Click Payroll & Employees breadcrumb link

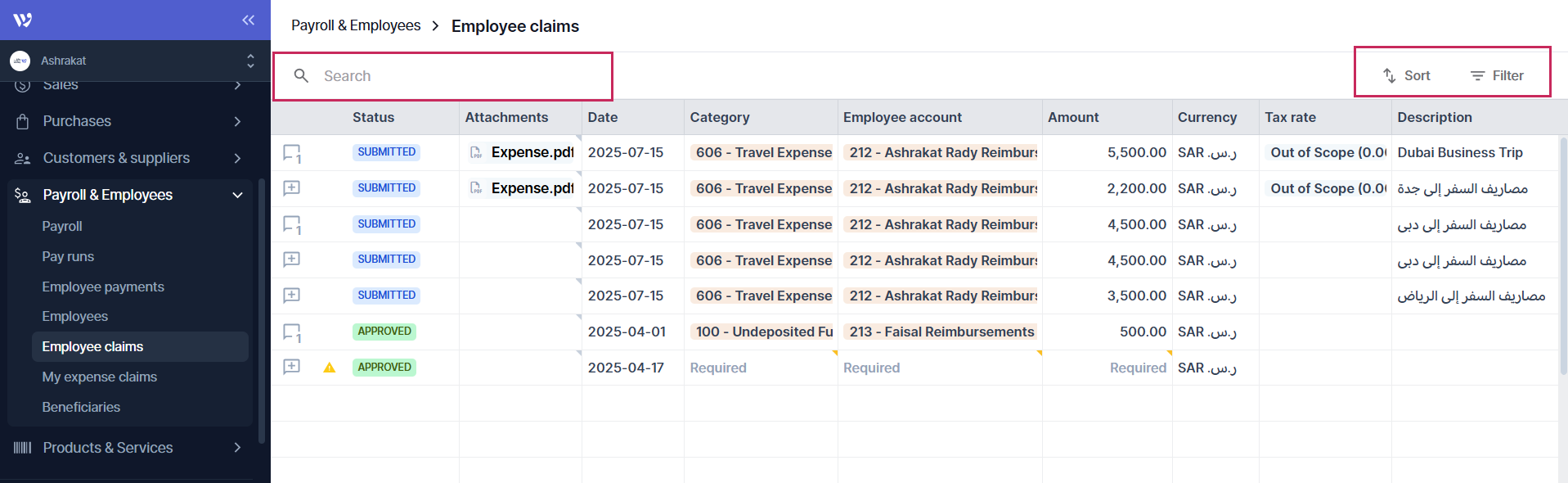(x=356, y=25)
